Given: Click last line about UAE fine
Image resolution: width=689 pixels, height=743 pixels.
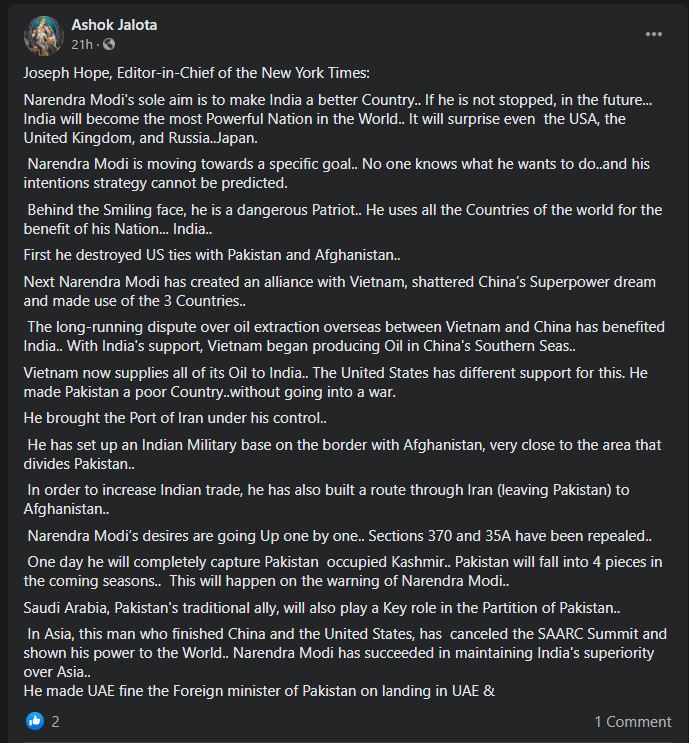Looking at the screenshot, I should (259, 691).
